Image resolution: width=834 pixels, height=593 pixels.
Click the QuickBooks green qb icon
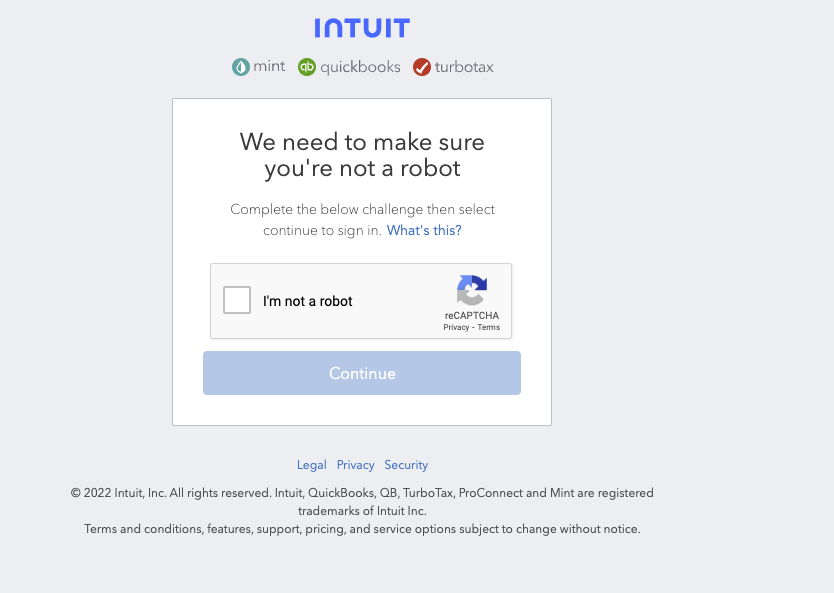[x=307, y=67]
